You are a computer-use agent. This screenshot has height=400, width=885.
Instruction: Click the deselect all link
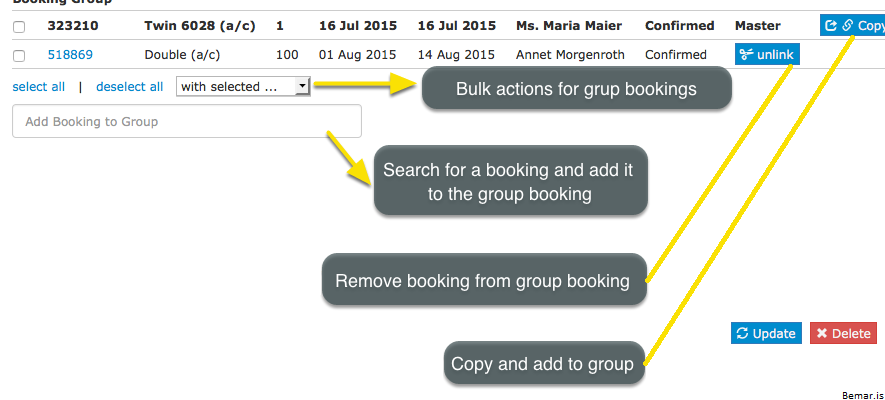pyautogui.click(x=129, y=87)
